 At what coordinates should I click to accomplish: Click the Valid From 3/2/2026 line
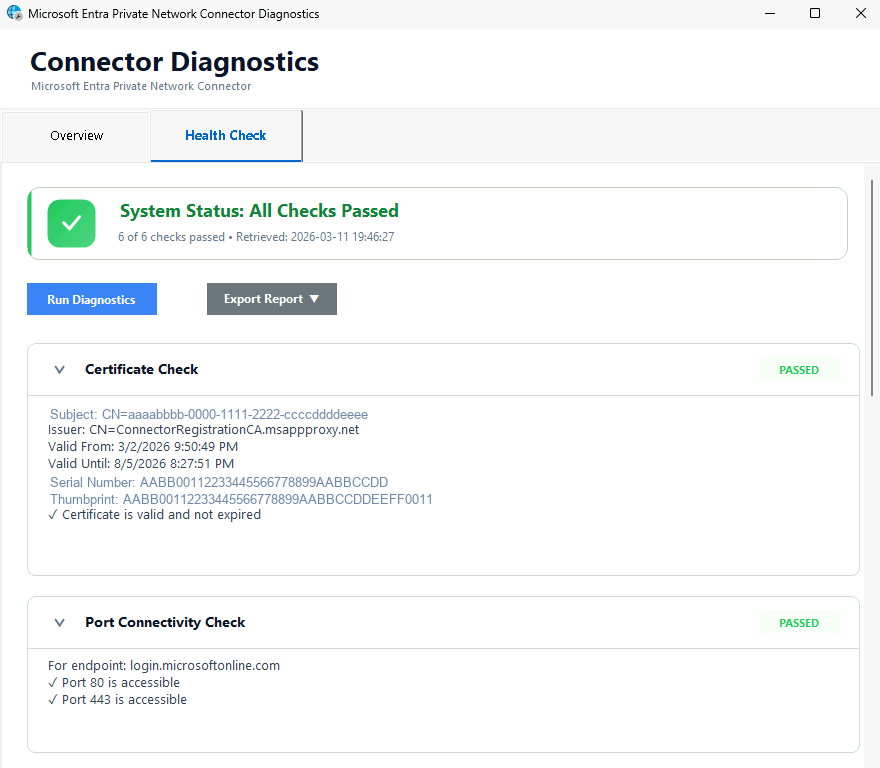(143, 447)
